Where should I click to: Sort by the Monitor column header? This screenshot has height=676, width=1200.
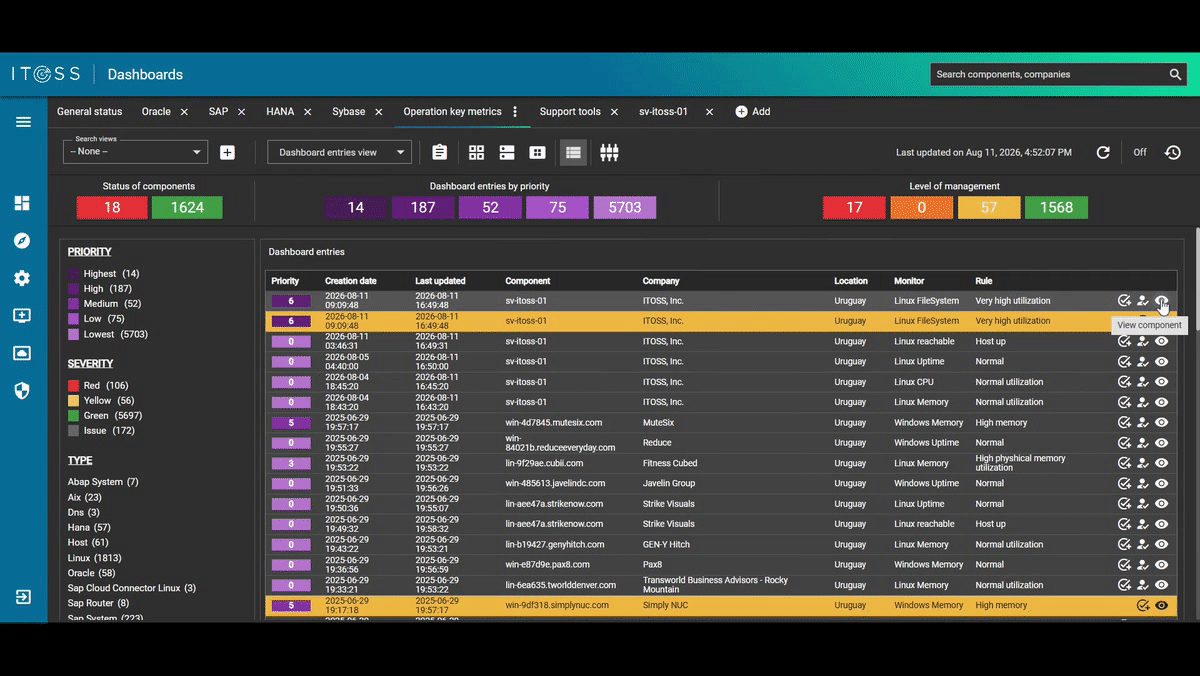(909, 281)
